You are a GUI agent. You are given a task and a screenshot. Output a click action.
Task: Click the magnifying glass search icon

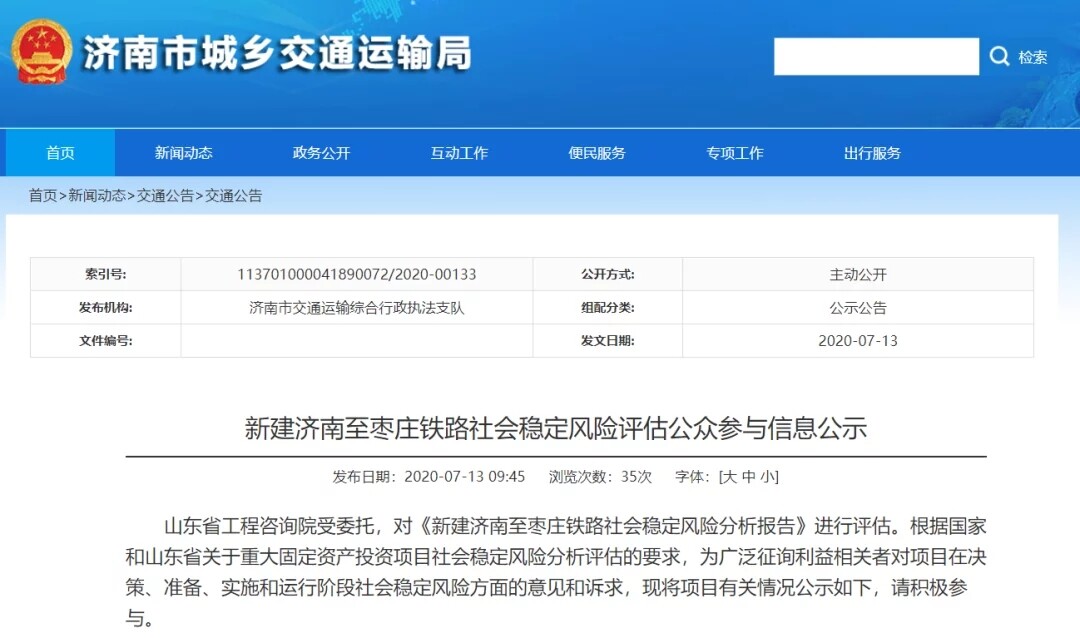point(1000,57)
